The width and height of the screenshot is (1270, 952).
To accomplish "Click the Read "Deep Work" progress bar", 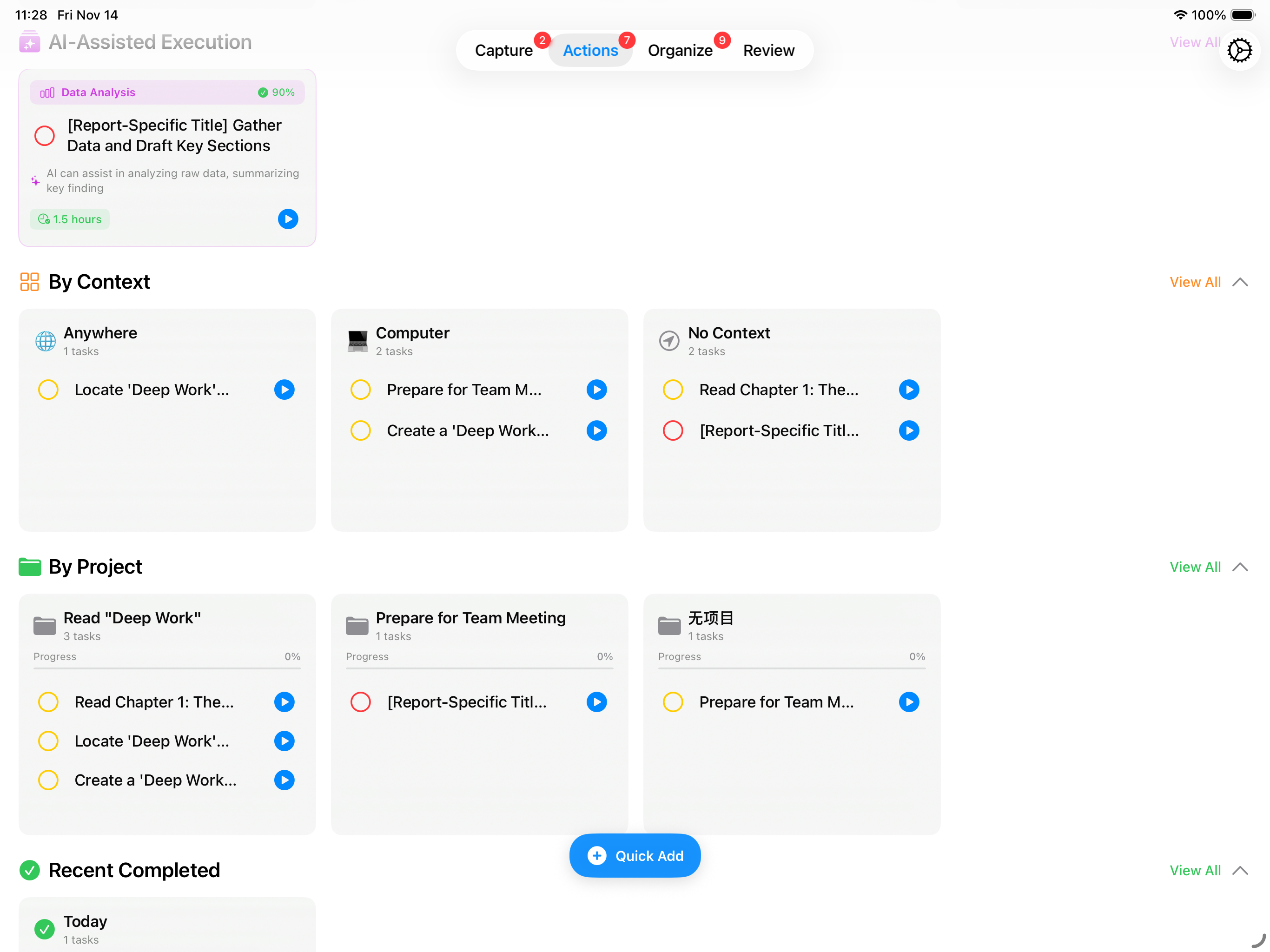I will tap(167, 668).
